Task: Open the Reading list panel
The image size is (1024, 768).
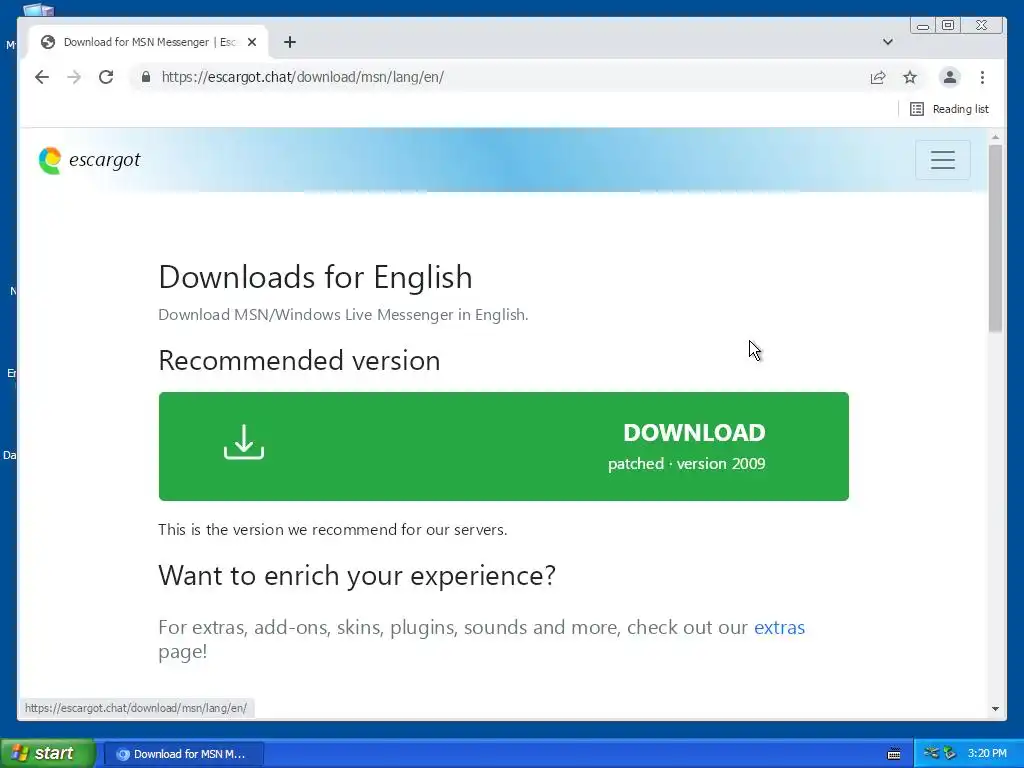Action: click(950, 109)
